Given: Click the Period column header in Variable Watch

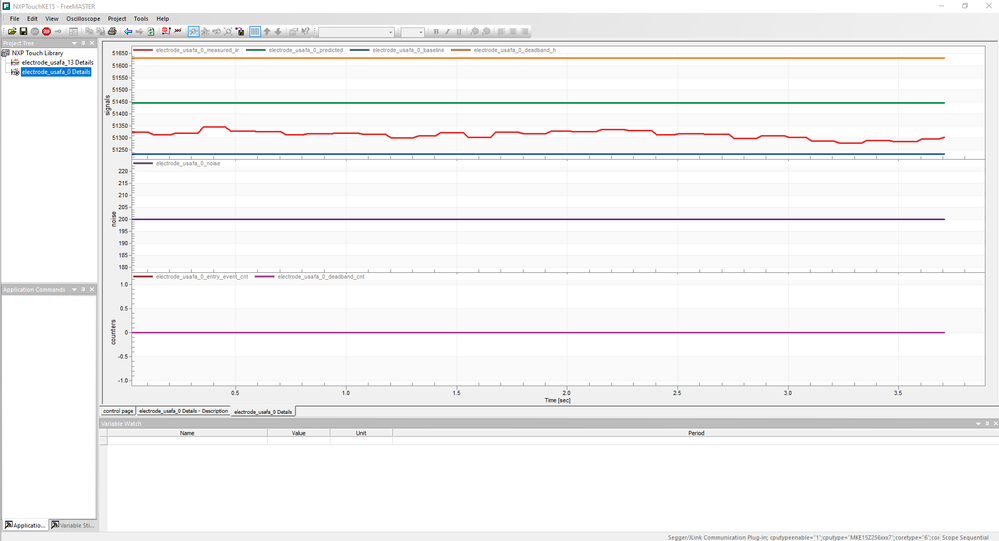Looking at the screenshot, I should [696, 433].
